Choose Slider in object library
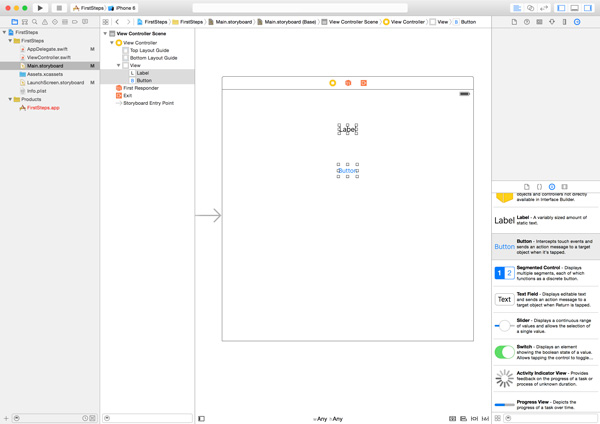Screen dimensions: 600x424 [x=545, y=326]
